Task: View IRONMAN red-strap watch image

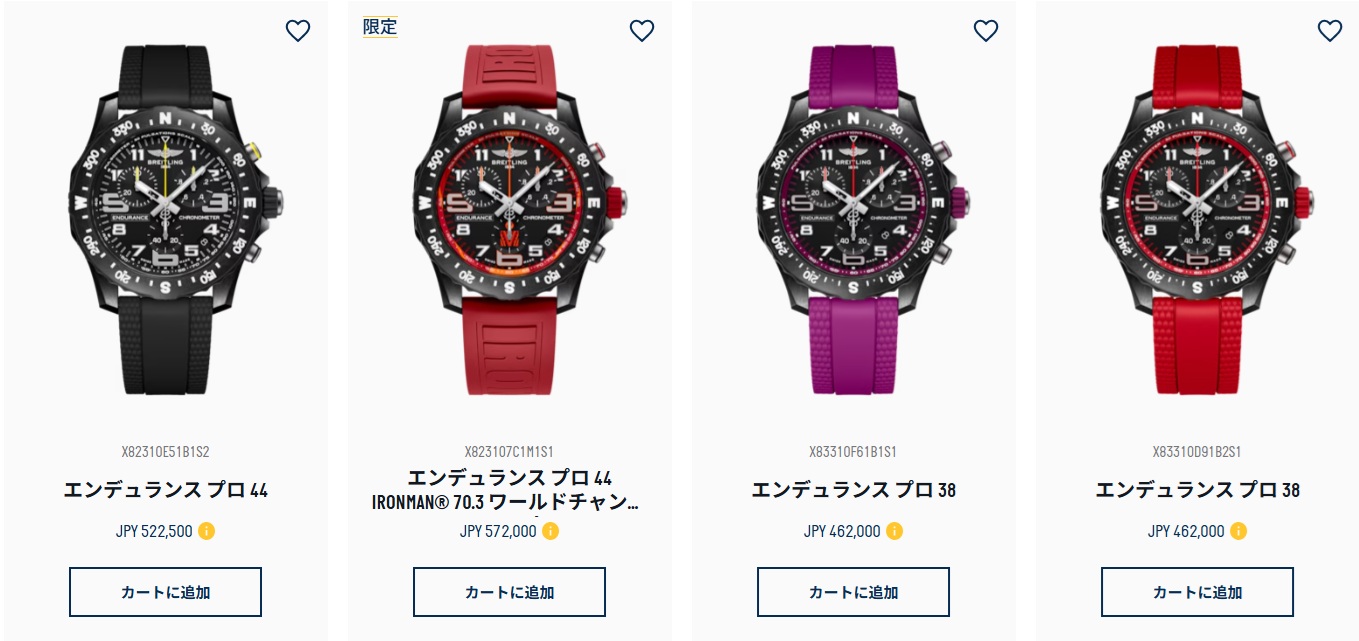Action: click(509, 218)
